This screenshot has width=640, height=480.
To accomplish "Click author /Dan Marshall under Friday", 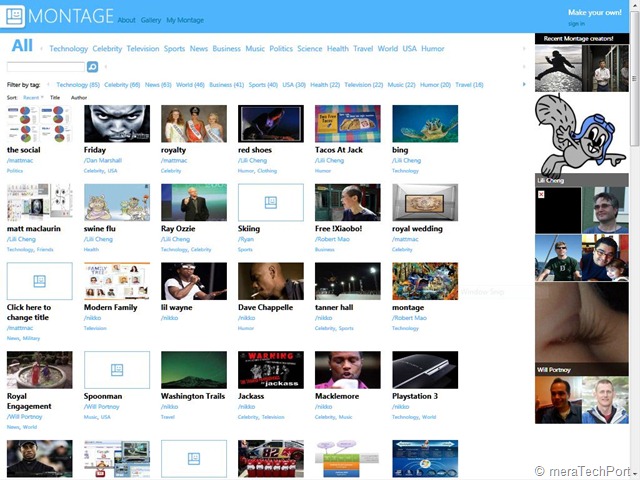I will click(103, 160).
